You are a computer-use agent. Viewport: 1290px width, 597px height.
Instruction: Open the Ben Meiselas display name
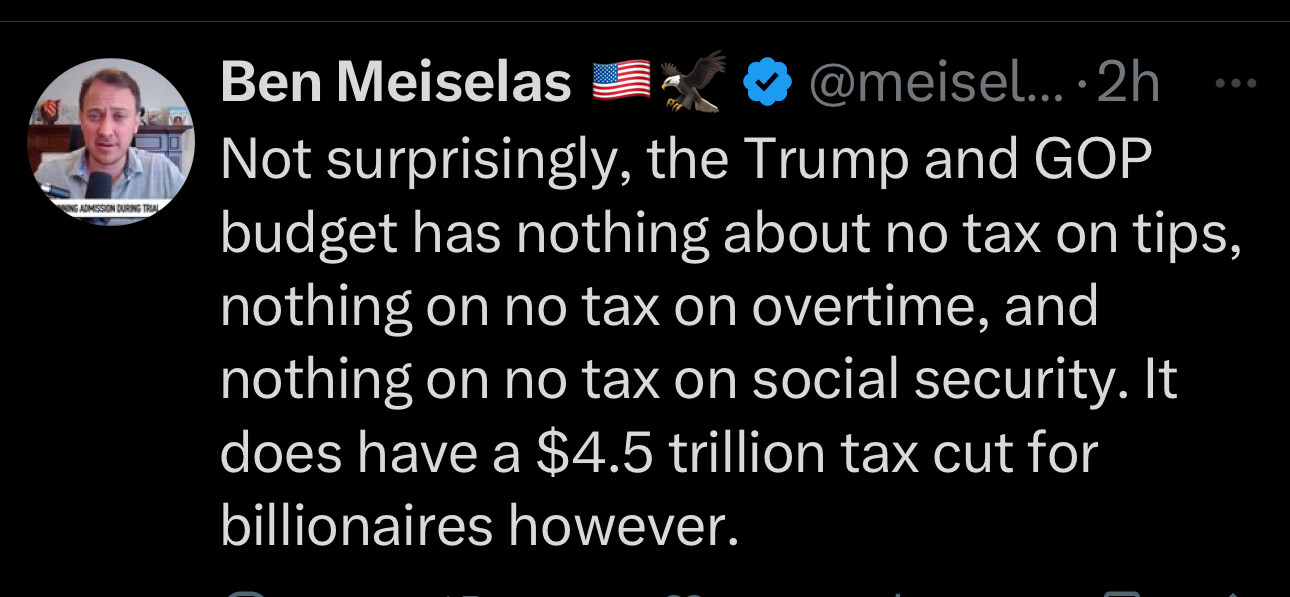click(x=395, y=83)
